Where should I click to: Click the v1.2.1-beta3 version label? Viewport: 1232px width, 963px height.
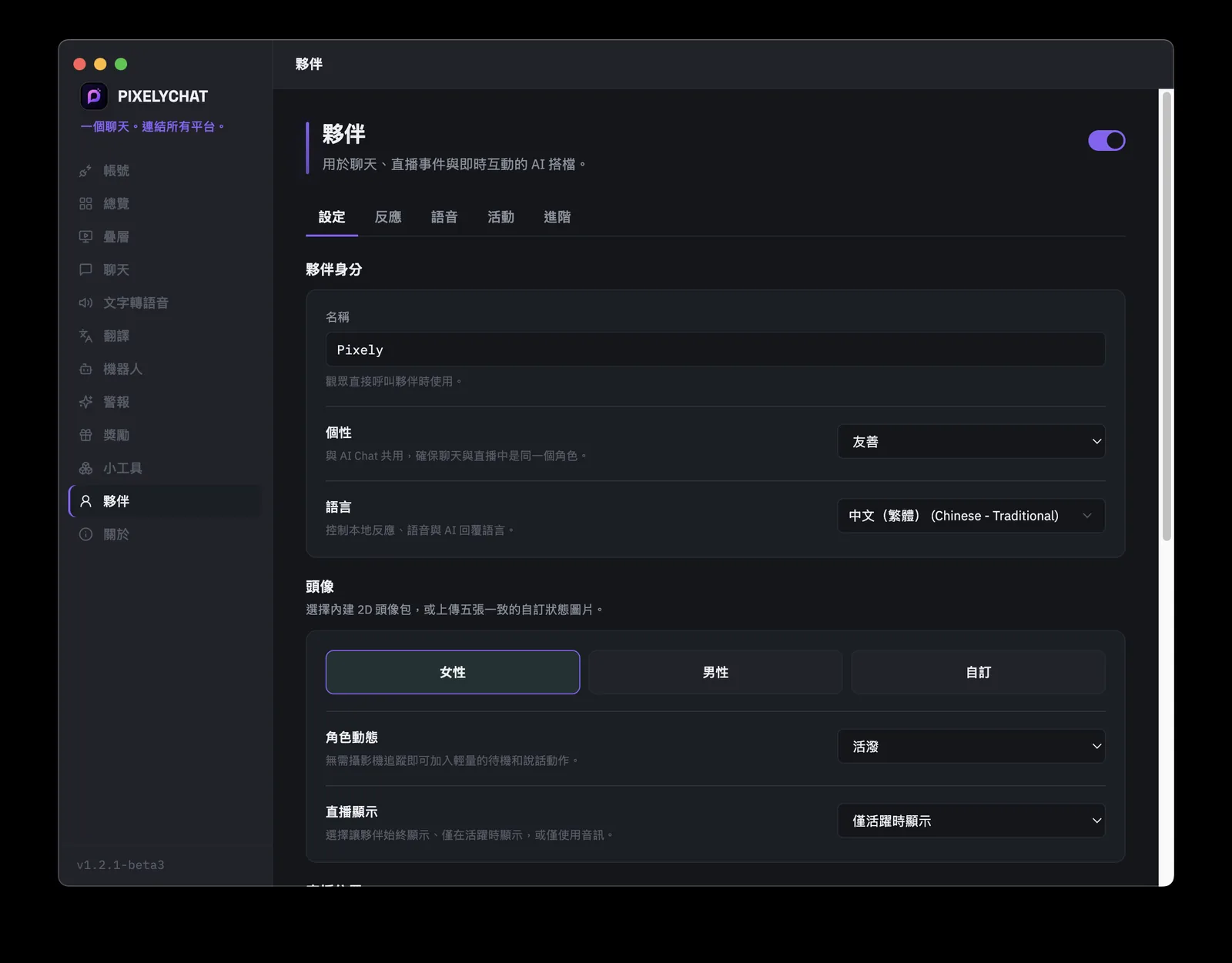(121, 865)
